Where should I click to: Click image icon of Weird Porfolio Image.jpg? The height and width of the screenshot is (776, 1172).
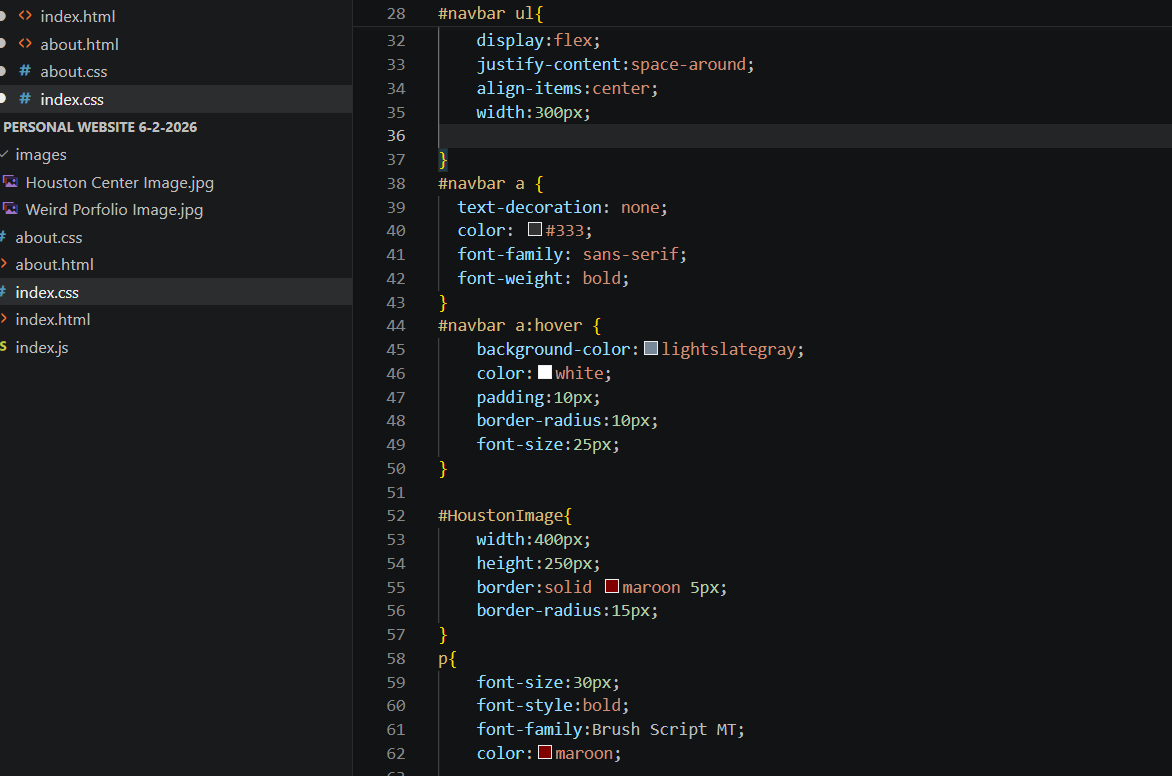click(10, 209)
